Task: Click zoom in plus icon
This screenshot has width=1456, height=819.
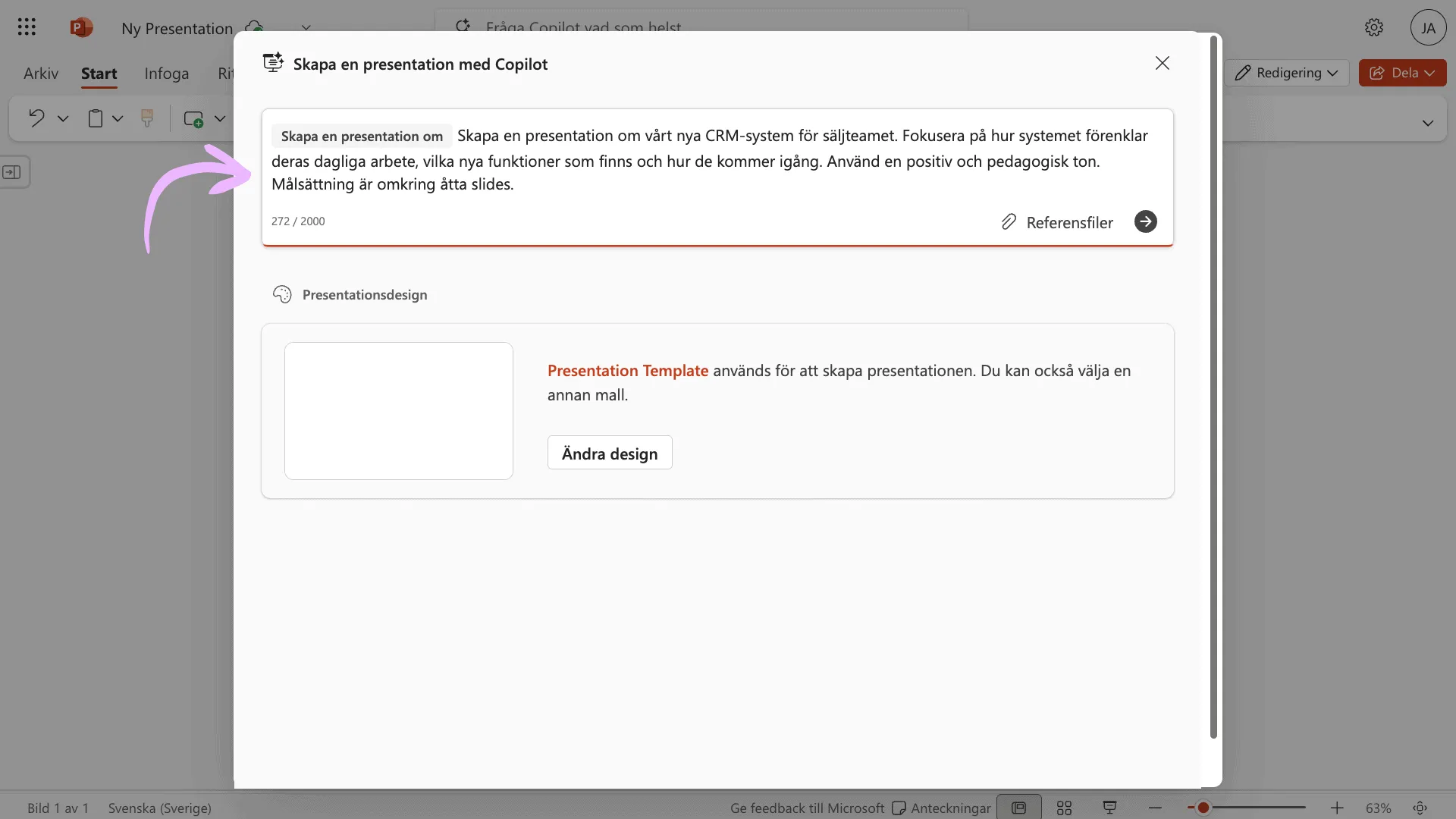Action: coord(1337,808)
